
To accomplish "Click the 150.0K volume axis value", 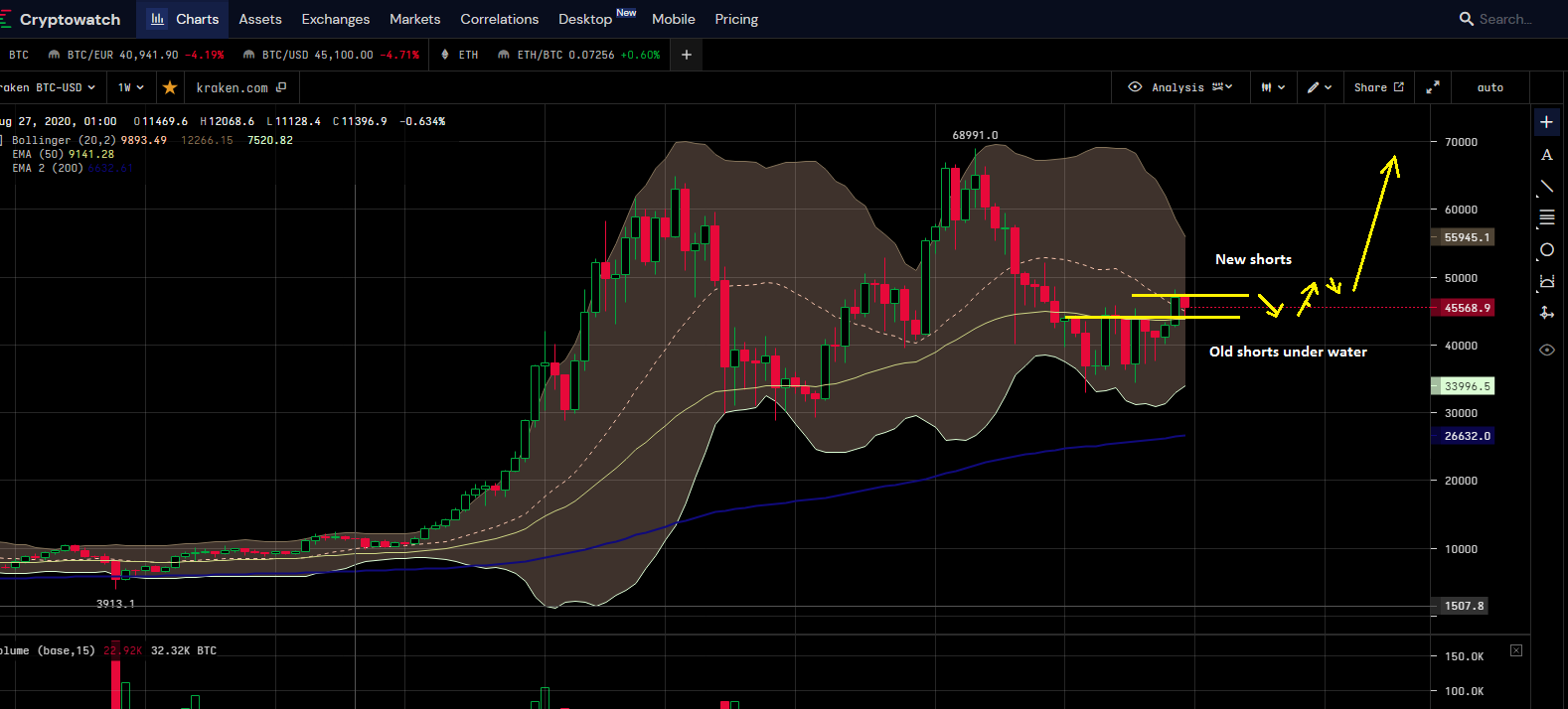I will coord(1464,656).
